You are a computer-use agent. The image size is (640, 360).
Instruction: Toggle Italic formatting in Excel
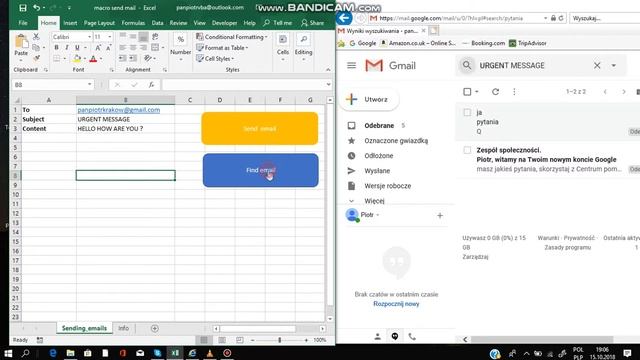point(67,48)
